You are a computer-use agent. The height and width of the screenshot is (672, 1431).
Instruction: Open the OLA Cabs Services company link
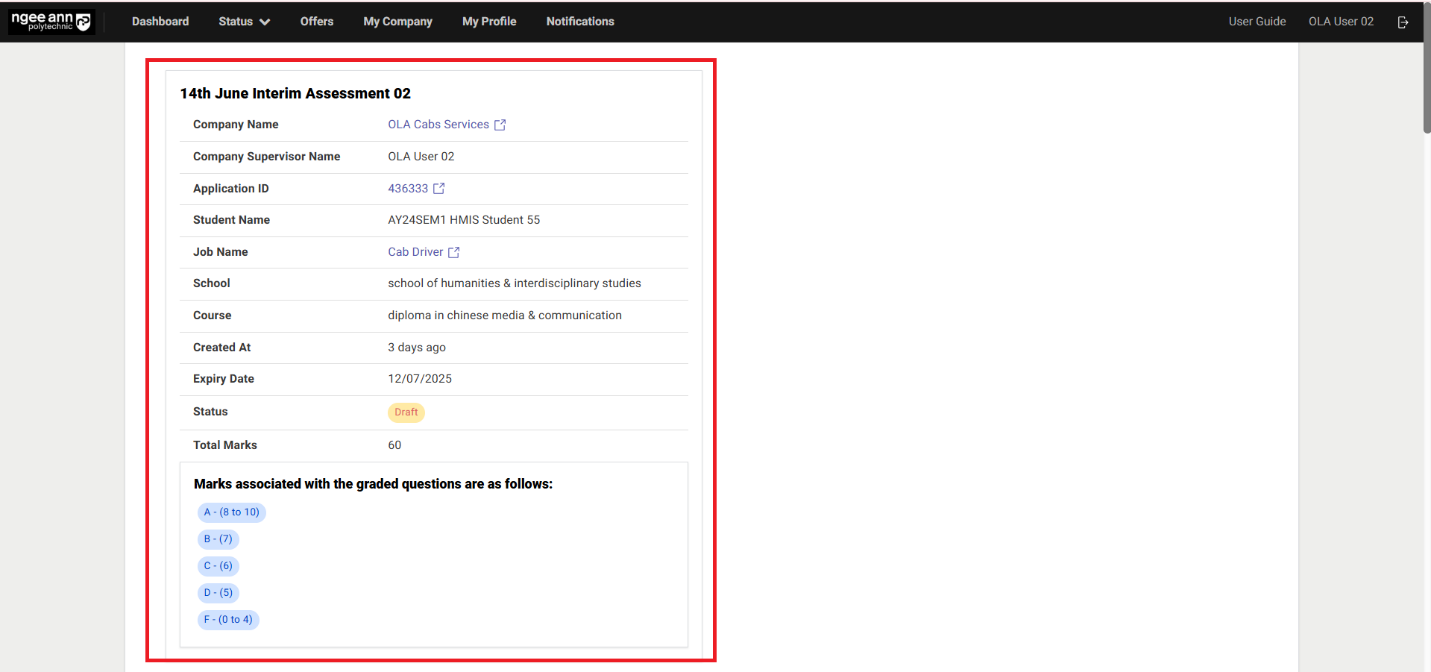tap(437, 124)
